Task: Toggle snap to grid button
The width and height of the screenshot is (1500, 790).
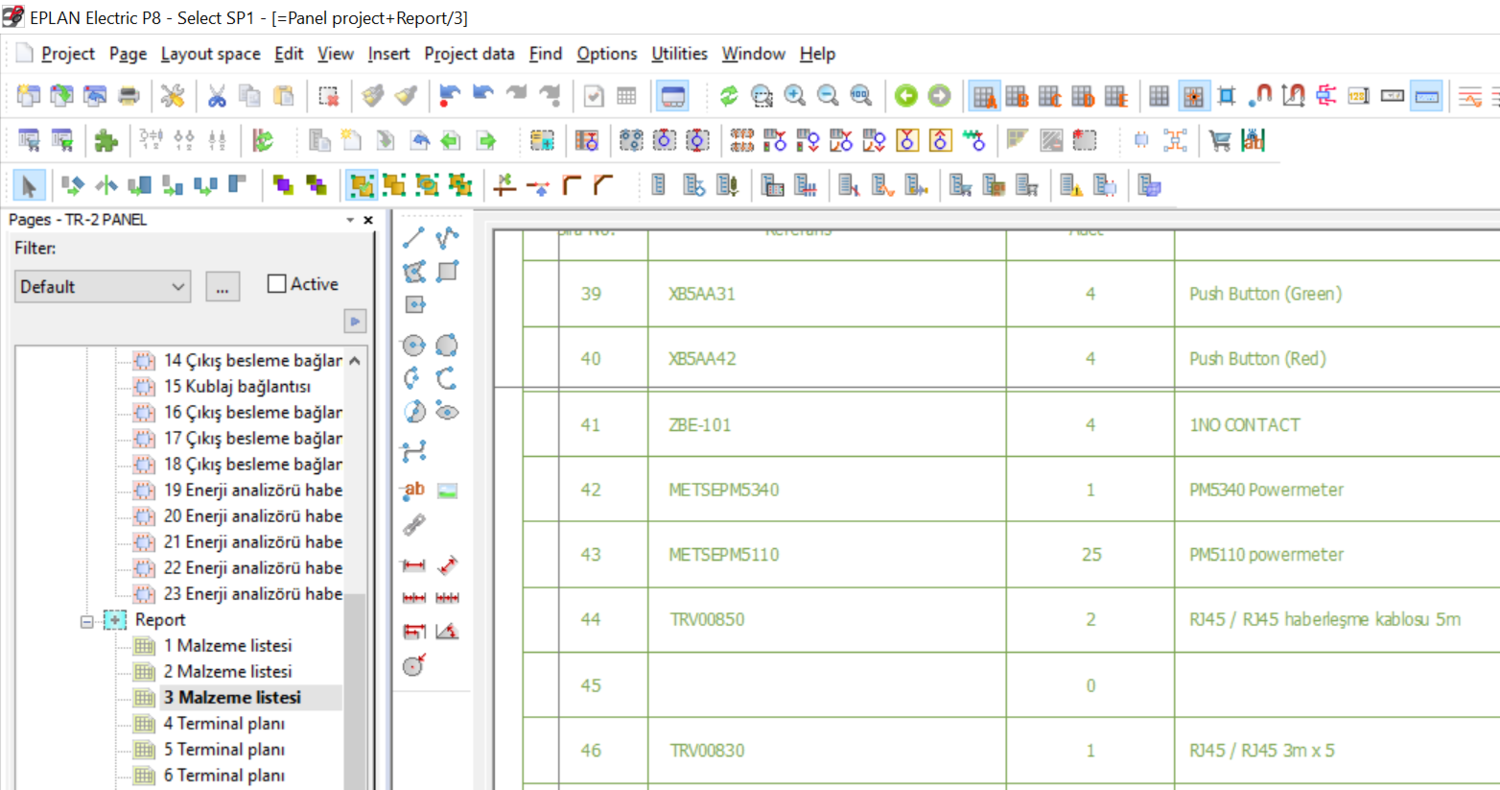Action: click(1194, 96)
